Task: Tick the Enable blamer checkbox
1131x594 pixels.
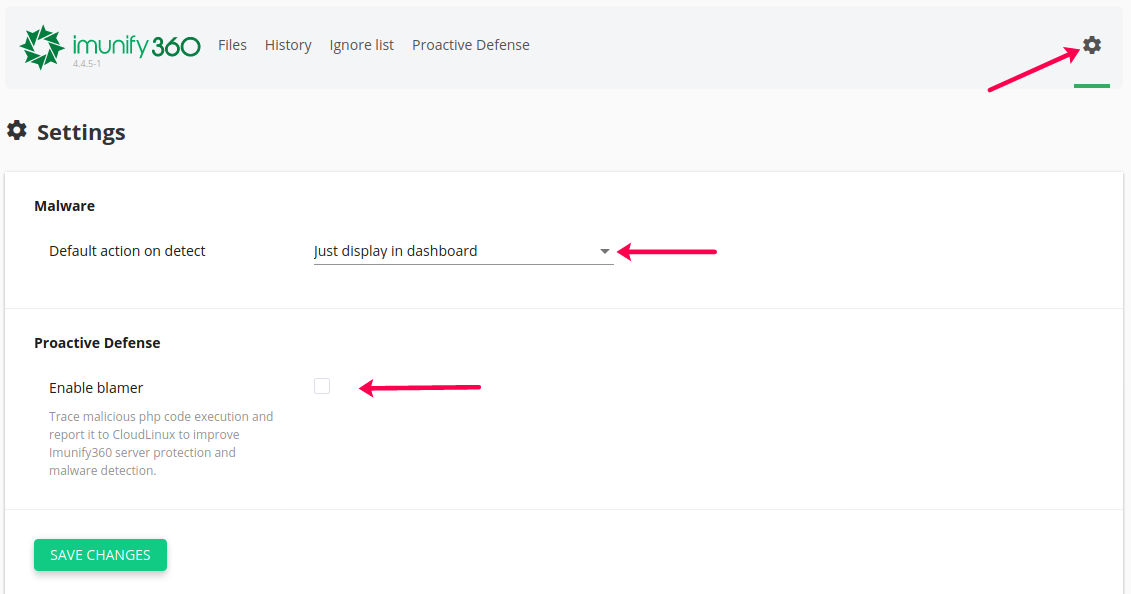Action: coord(322,386)
